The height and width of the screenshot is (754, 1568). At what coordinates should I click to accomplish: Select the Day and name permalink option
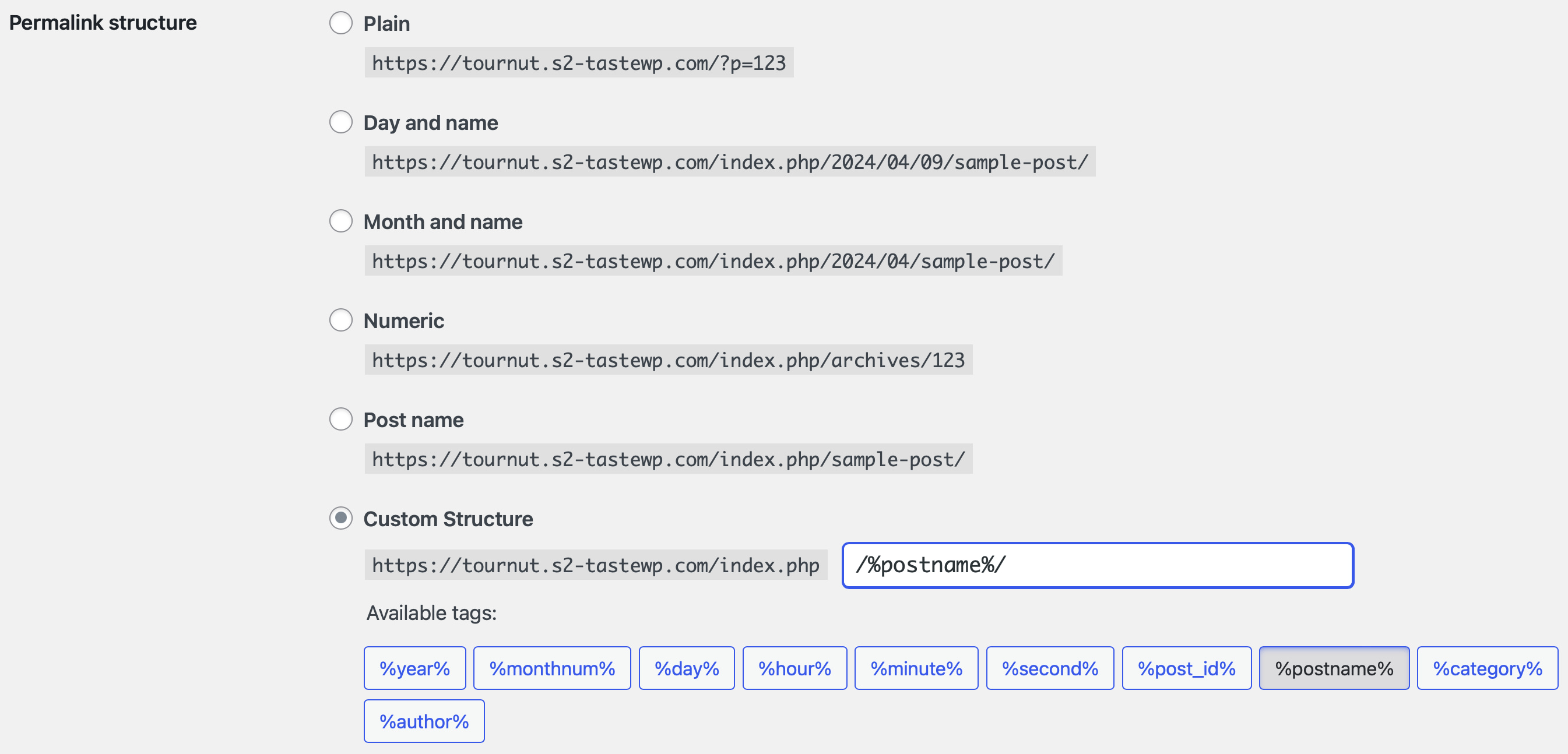[341, 122]
